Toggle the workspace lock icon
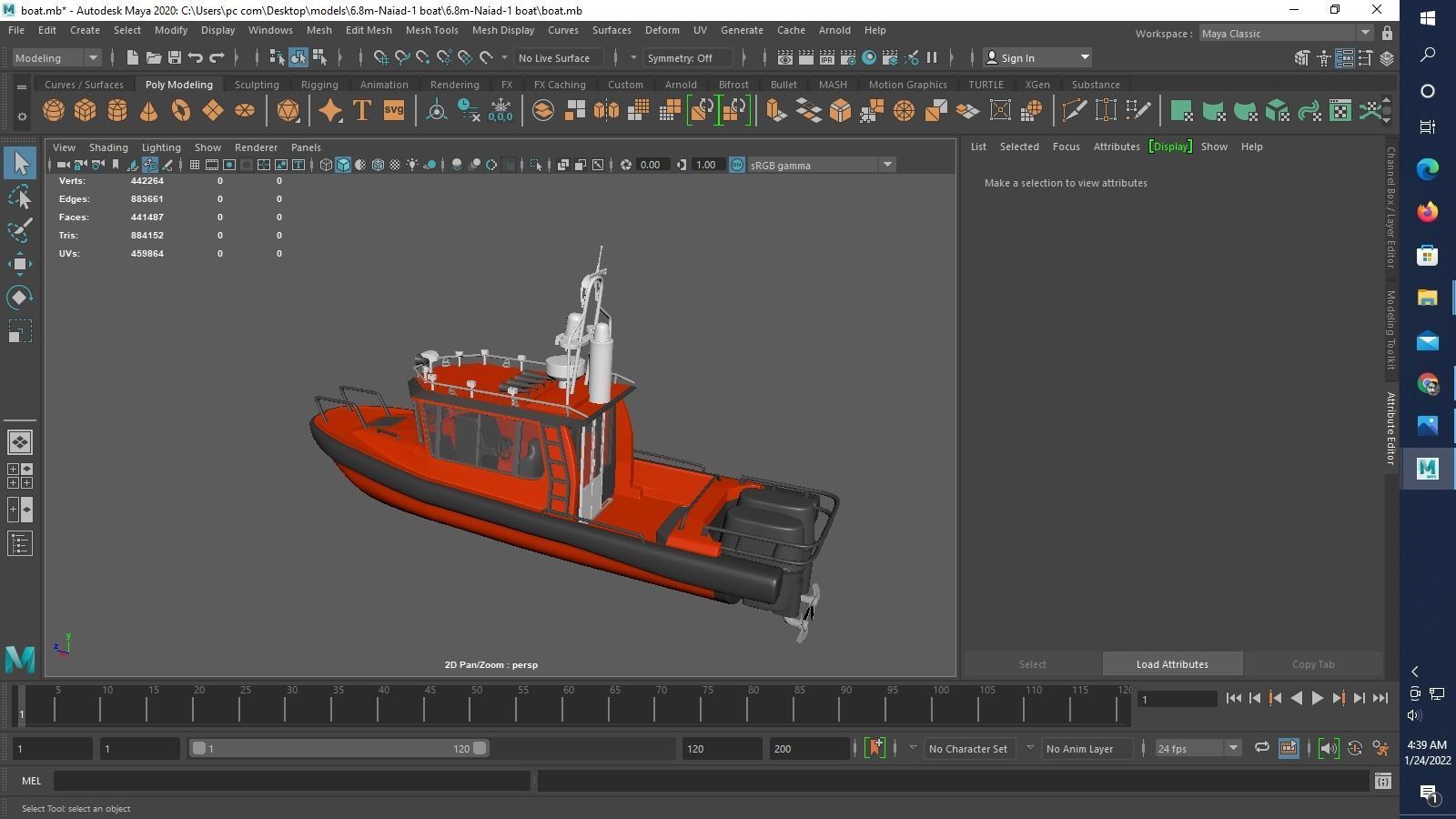 (1387, 33)
